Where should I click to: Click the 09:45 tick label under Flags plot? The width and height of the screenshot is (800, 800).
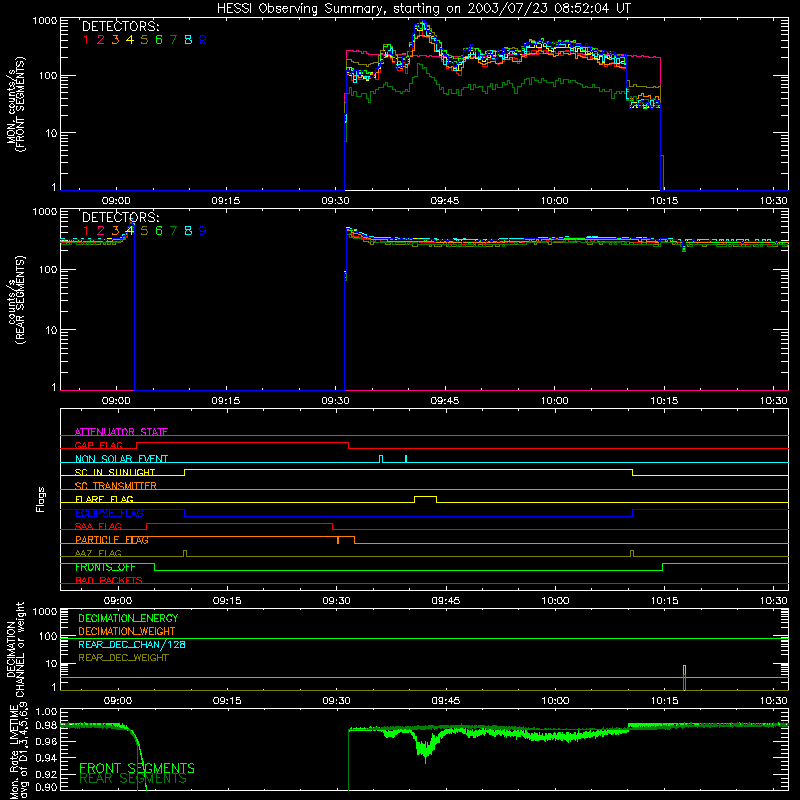click(446, 601)
